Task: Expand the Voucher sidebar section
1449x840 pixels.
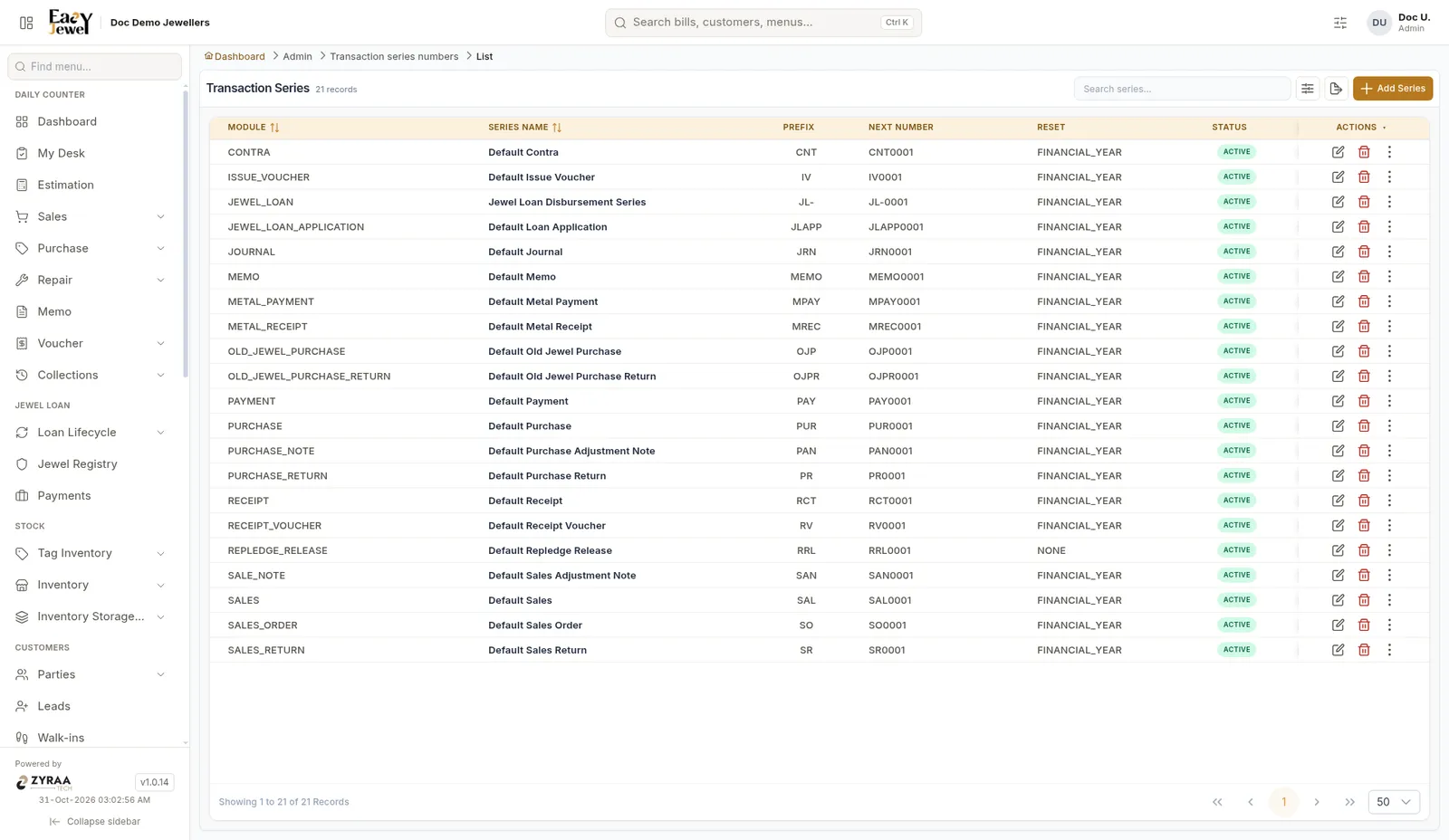Action: click(94, 343)
